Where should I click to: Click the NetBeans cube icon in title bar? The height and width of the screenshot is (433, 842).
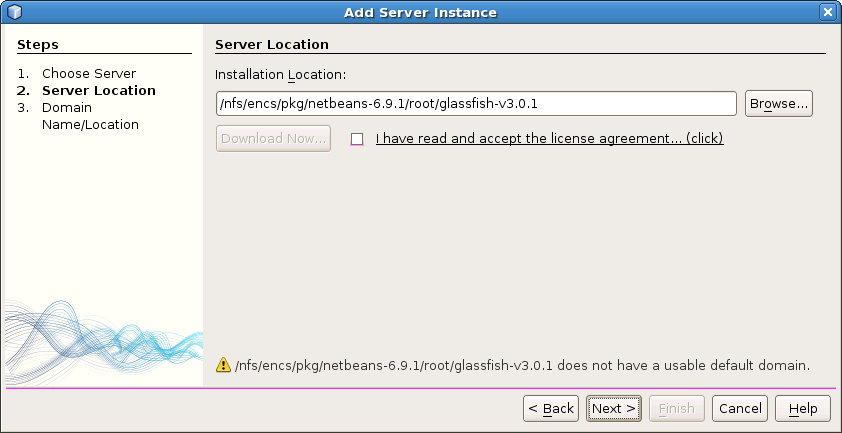(x=14, y=12)
